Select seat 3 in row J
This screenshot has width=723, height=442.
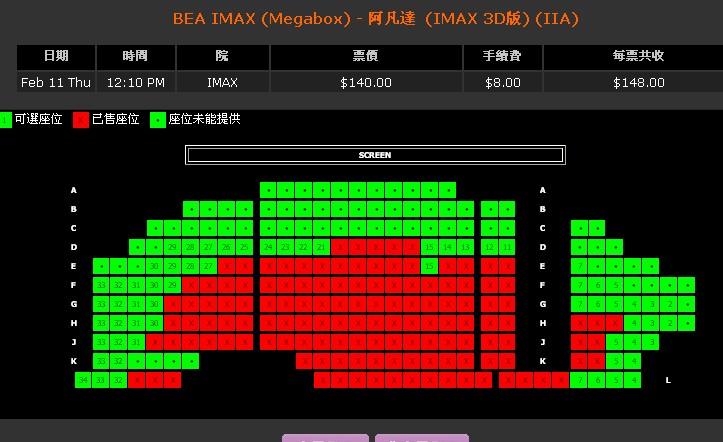pos(652,342)
